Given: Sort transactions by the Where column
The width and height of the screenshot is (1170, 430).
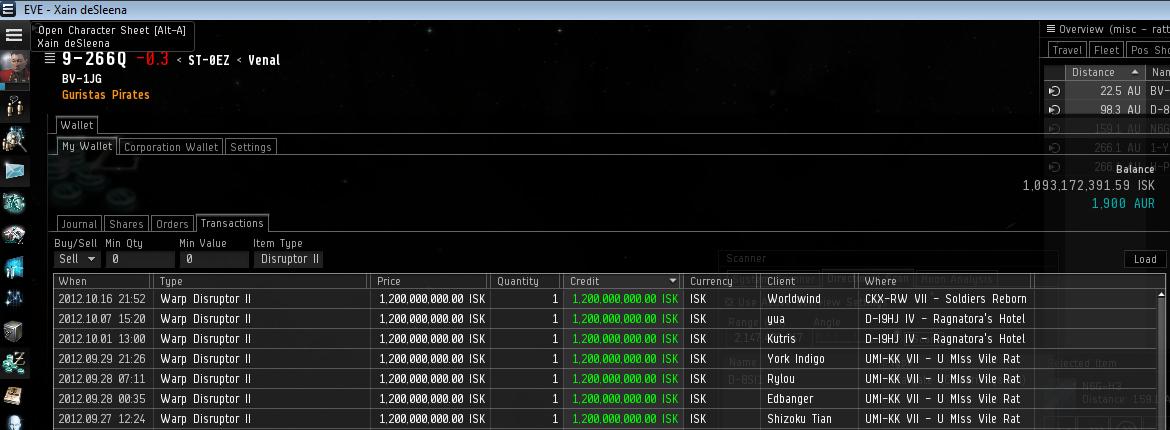Looking at the screenshot, I should point(944,281).
